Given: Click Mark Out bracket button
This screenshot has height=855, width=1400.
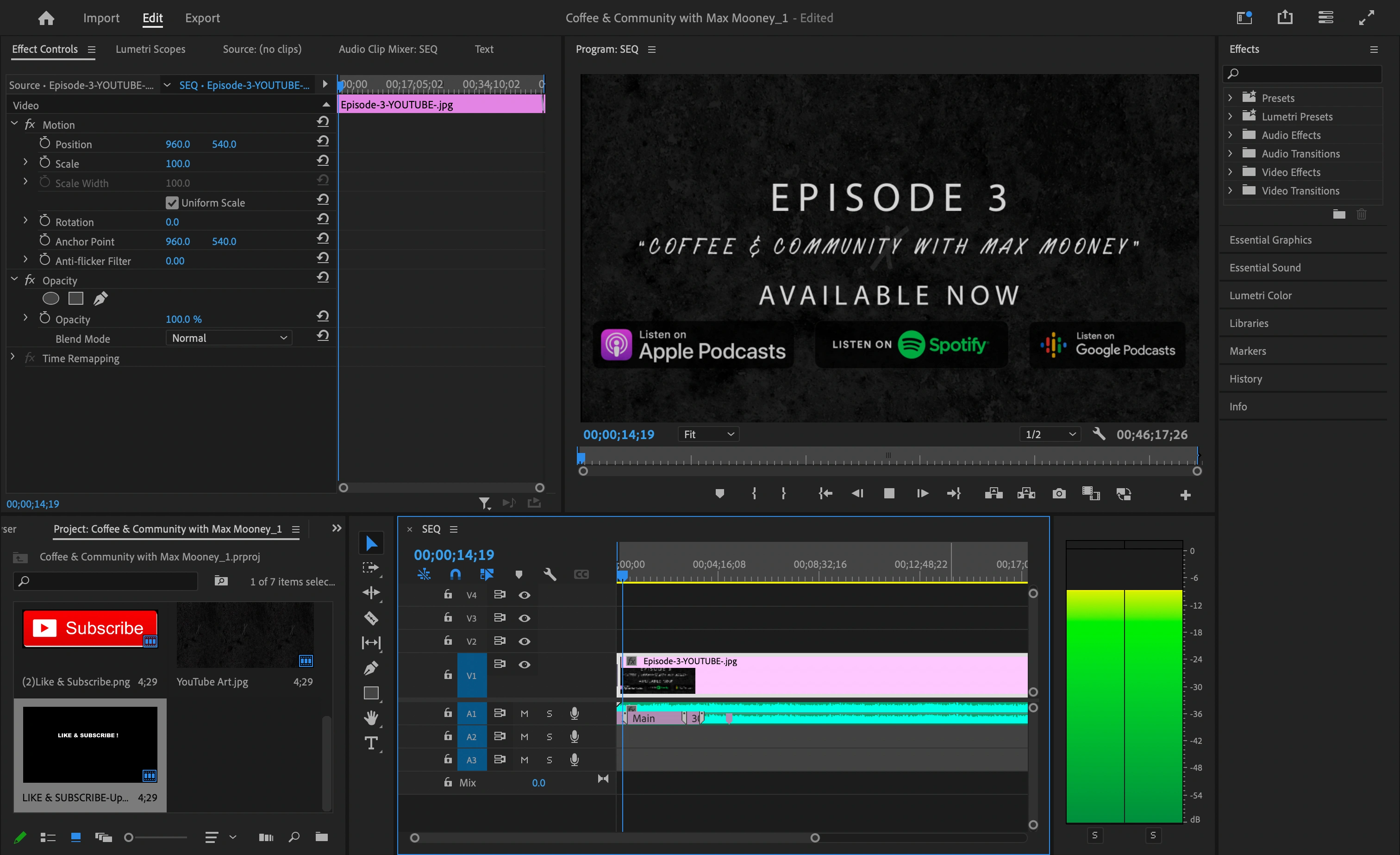Looking at the screenshot, I should tap(783, 493).
